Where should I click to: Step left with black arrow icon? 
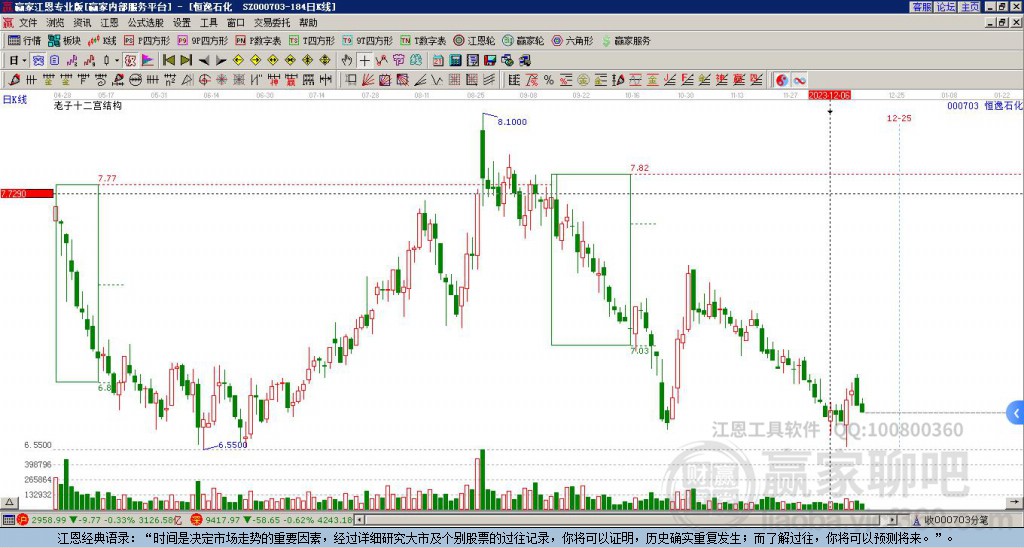click(x=204, y=61)
